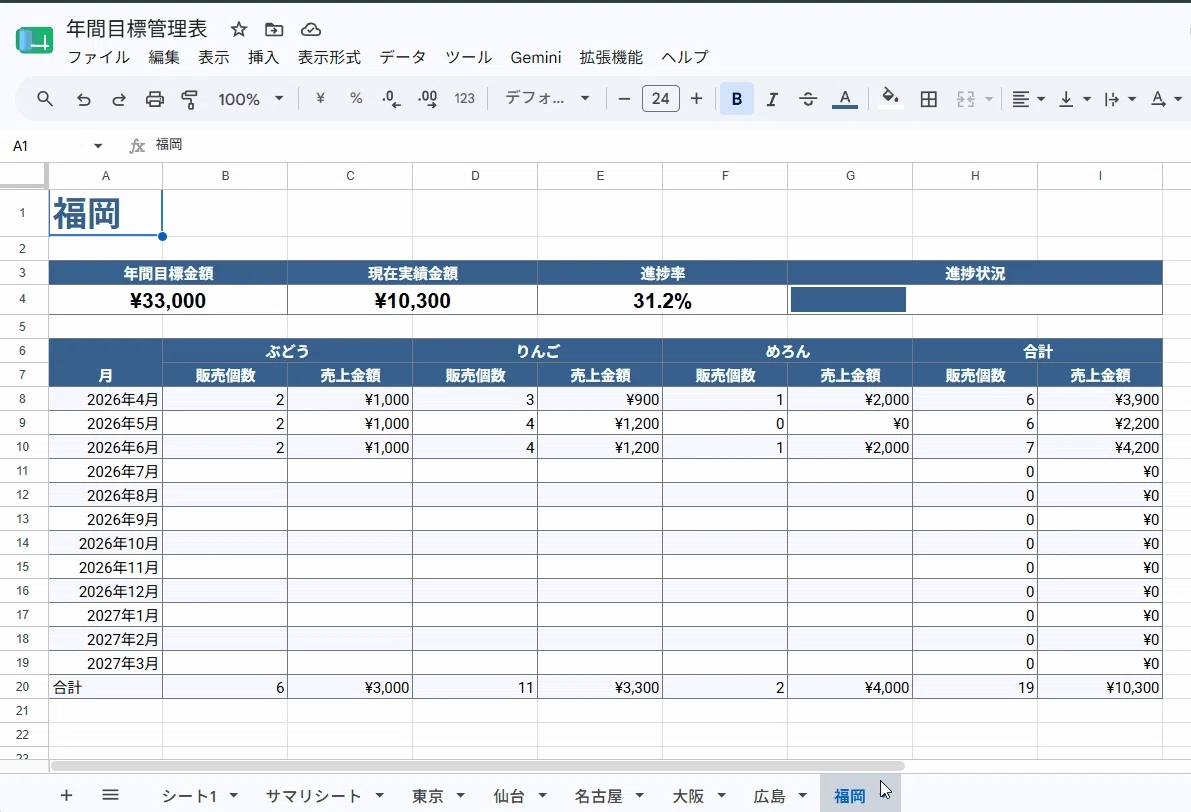The height and width of the screenshot is (812, 1191).
Task: Click the move to folder icon
Action: (274, 30)
